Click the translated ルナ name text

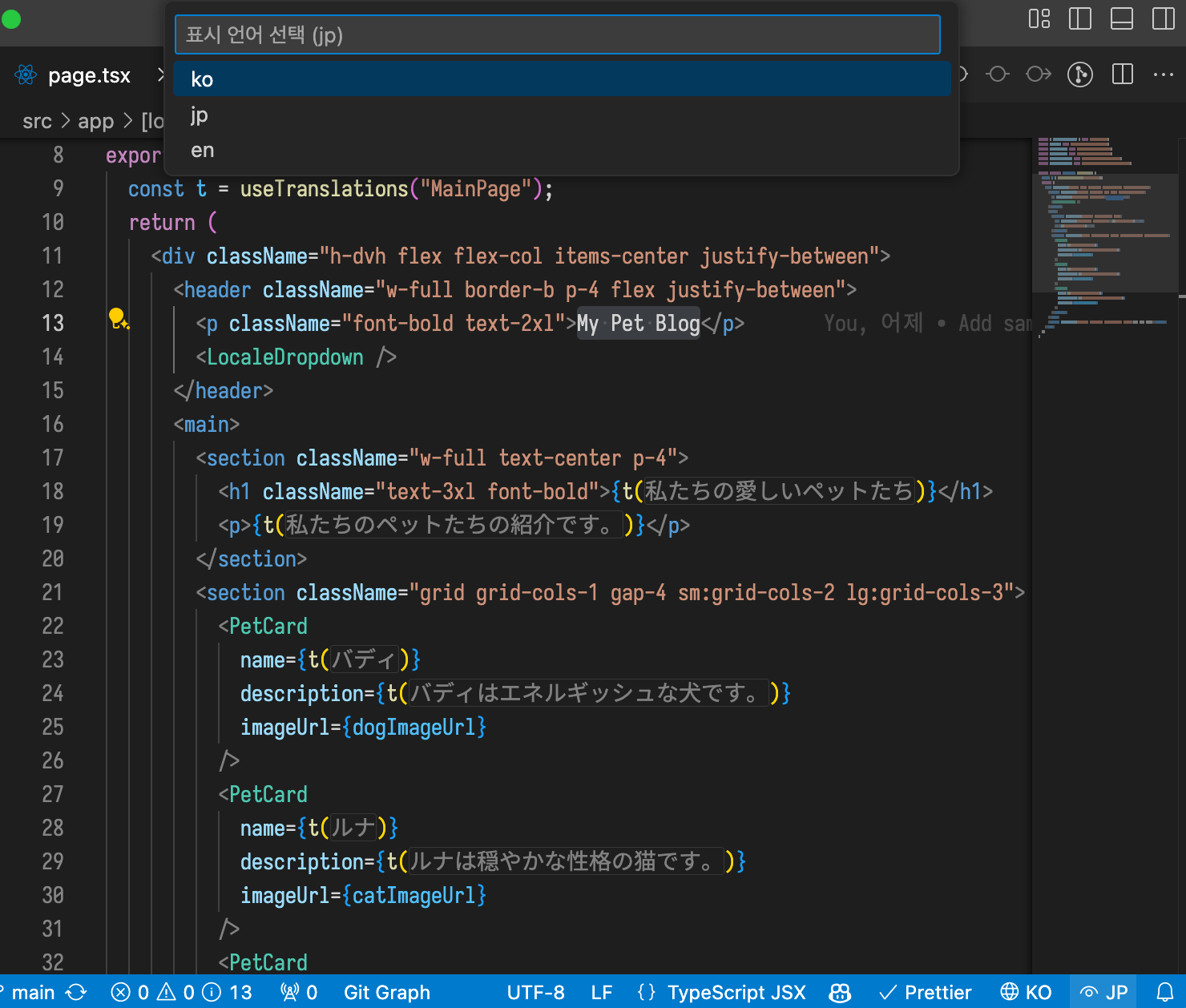pos(353,827)
